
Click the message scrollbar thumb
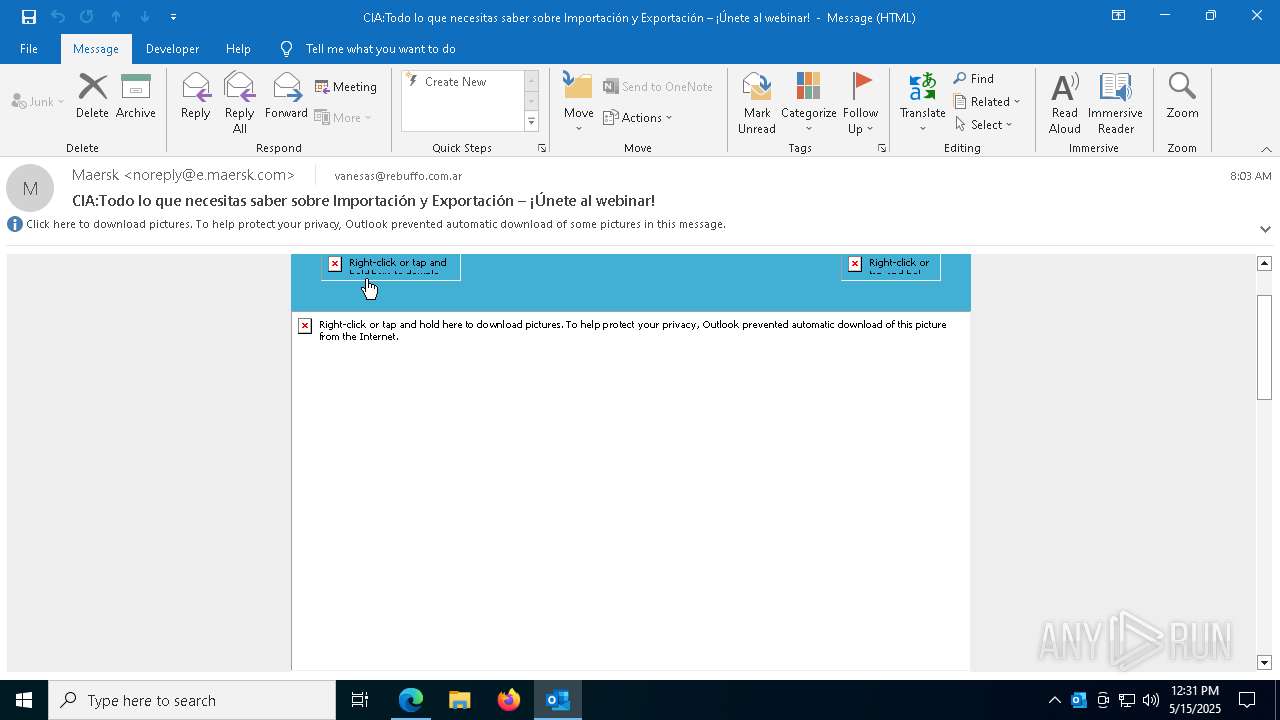(1264, 347)
